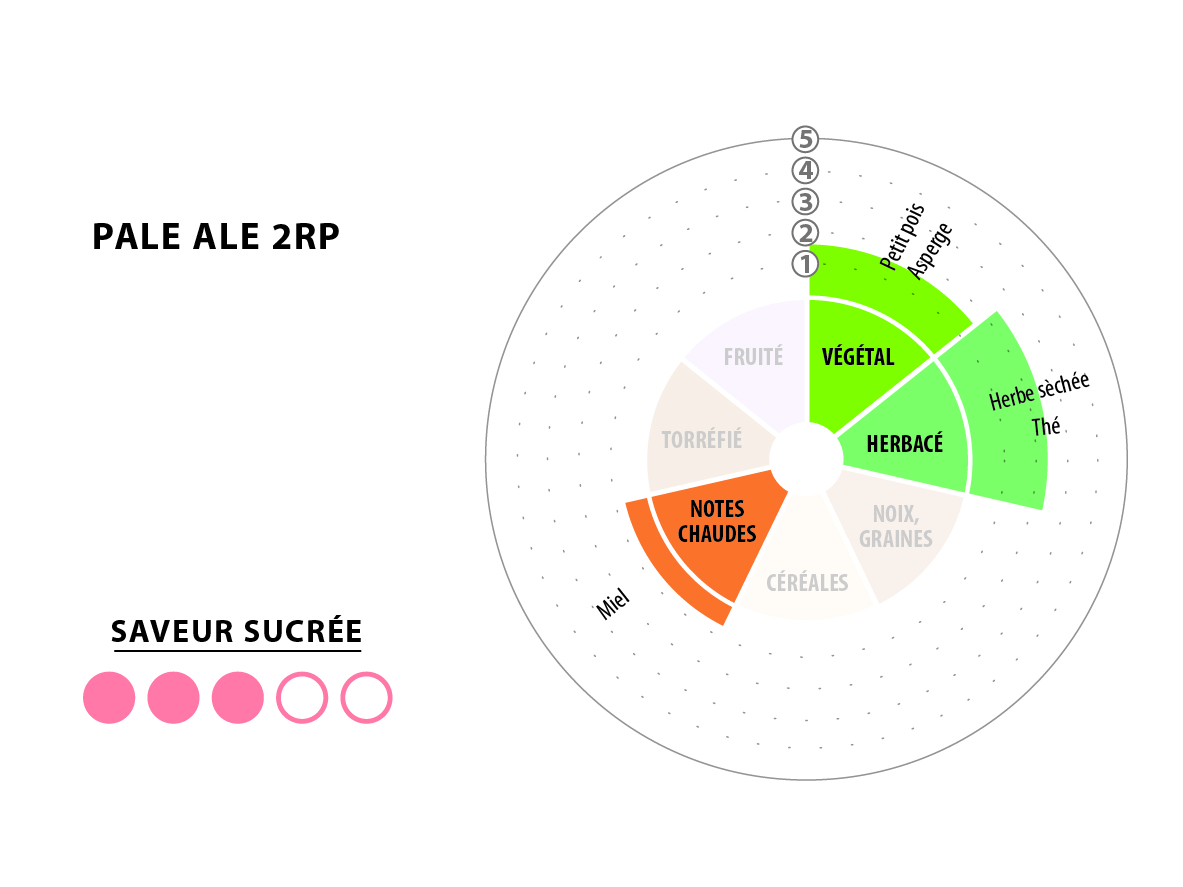The image size is (1183, 887).
Task: Click the scale number 3 circle
Action: click(805, 202)
